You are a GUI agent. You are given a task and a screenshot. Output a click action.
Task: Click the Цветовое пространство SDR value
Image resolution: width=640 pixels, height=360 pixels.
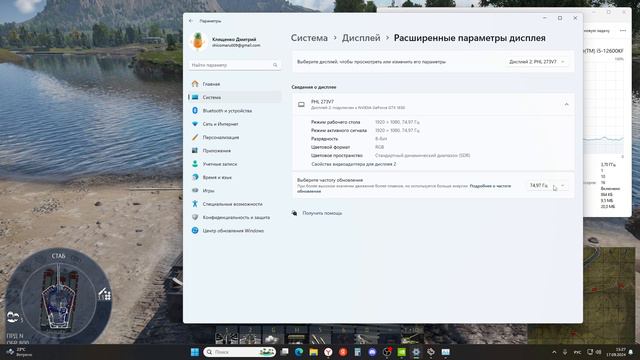pos(422,156)
